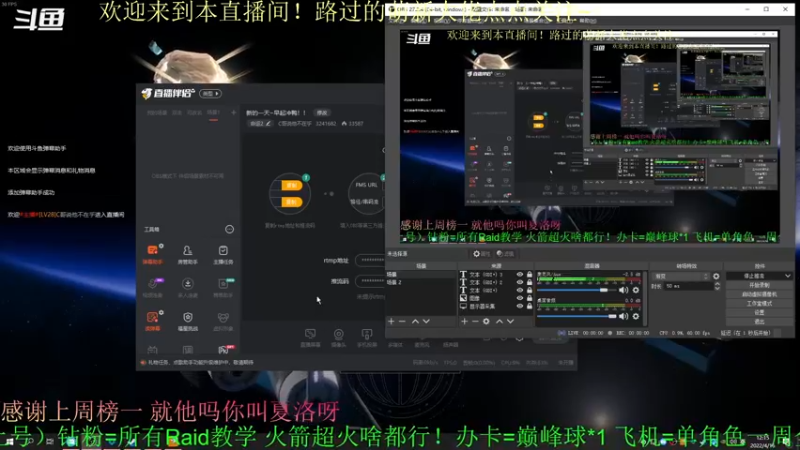The image size is (800, 450).
Task: Open the 房管助手 tool
Action: (x=188, y=254)
